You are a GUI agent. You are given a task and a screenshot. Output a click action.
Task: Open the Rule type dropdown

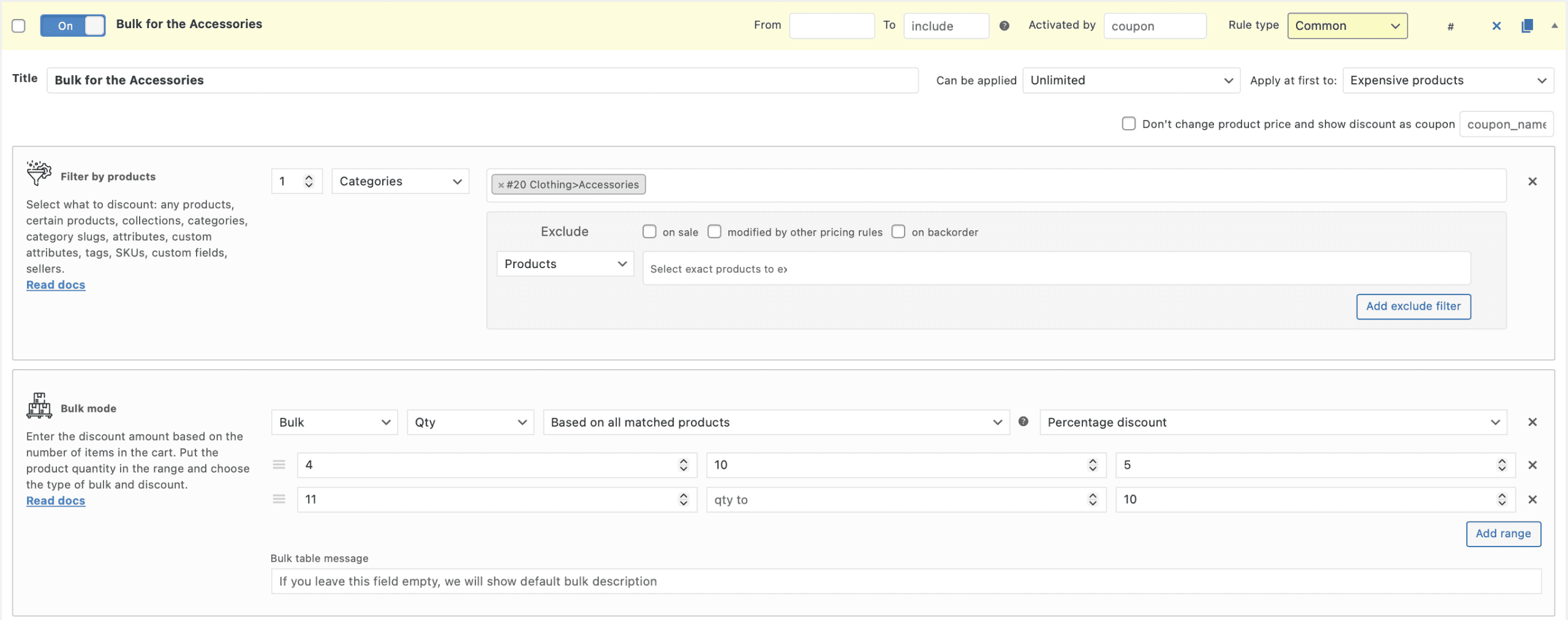point(1347,26)
